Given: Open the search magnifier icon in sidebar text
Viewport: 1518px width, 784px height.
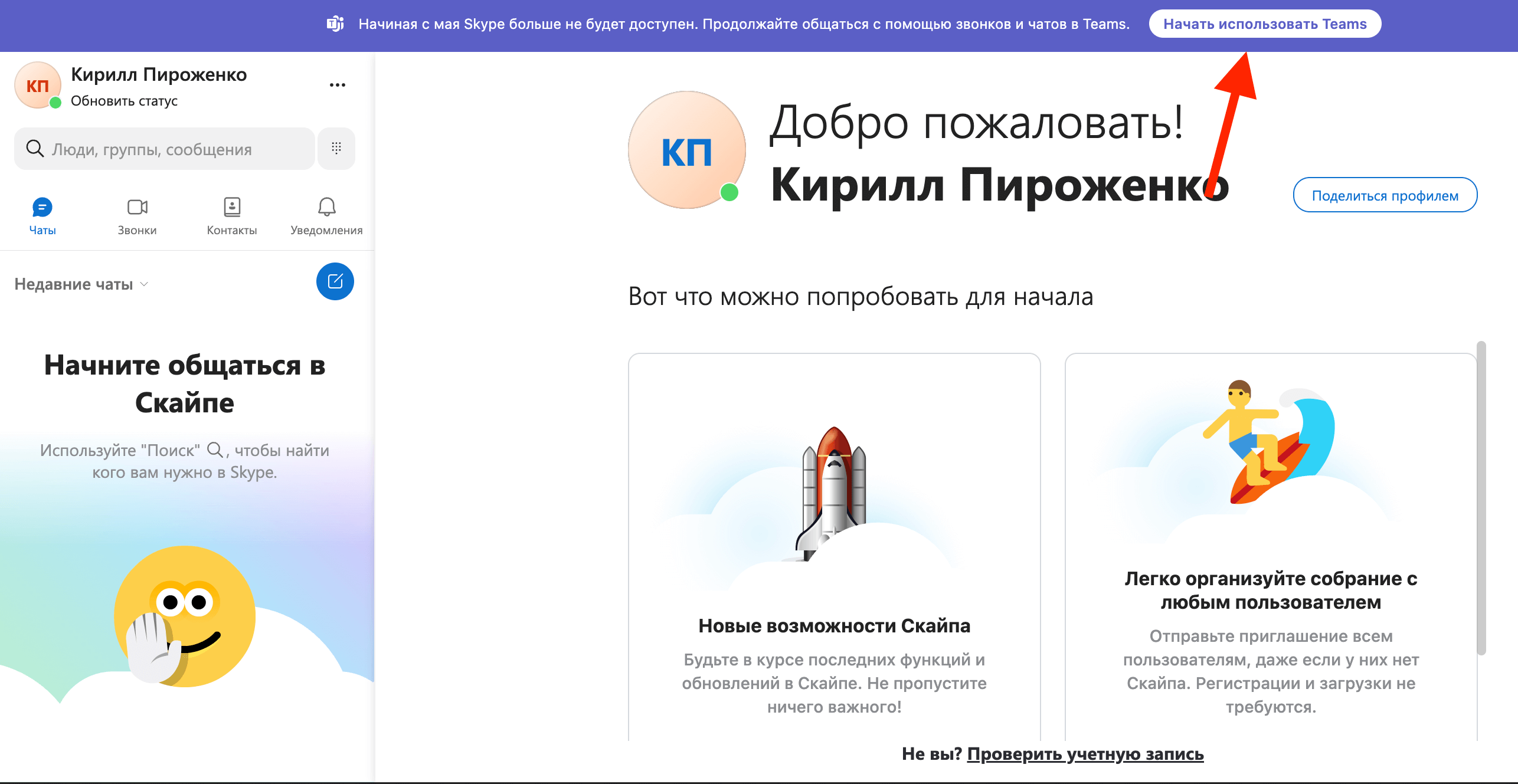Looking at the screenshot, I should [x=216, y=450].
